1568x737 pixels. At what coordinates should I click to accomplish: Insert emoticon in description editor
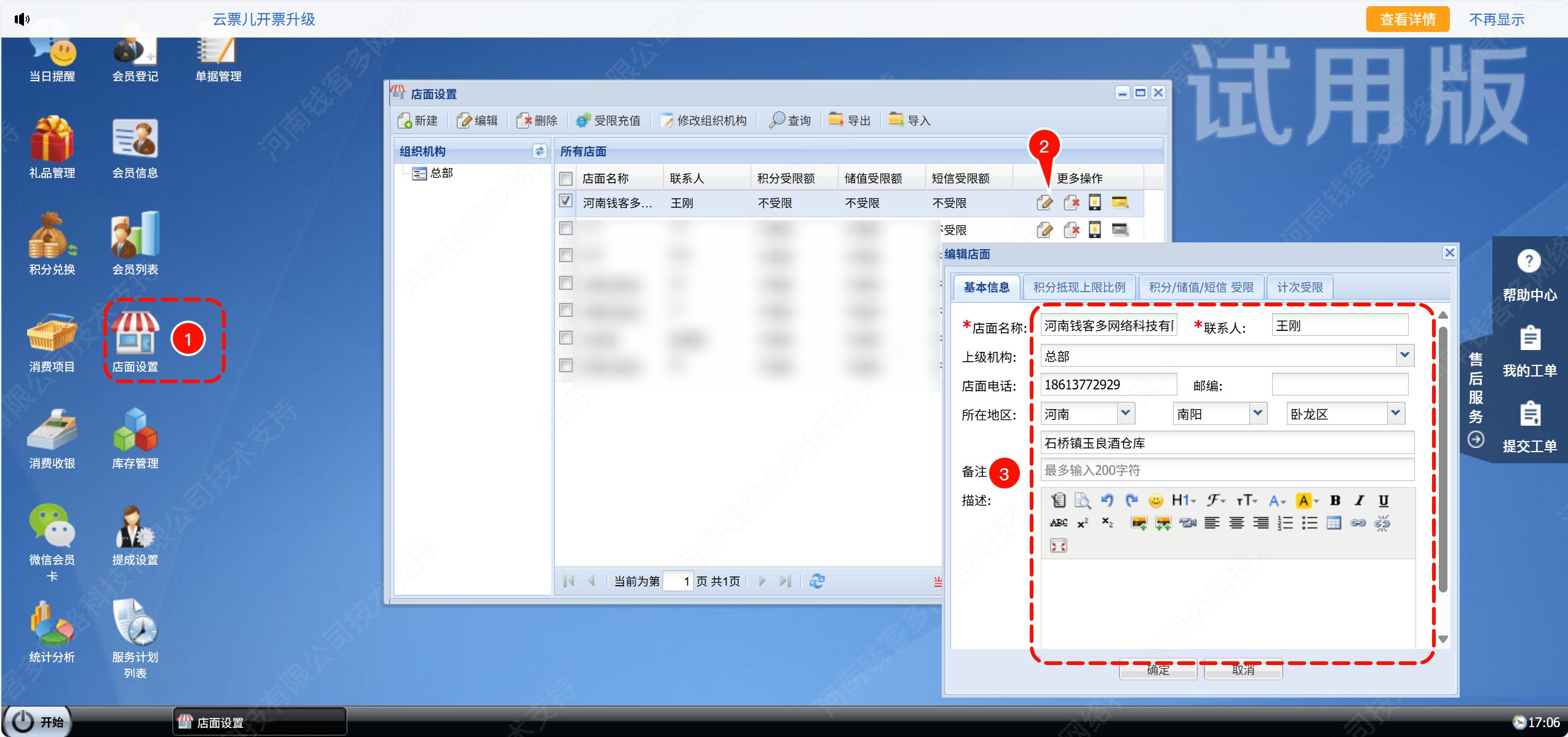tap(1156, 501)
